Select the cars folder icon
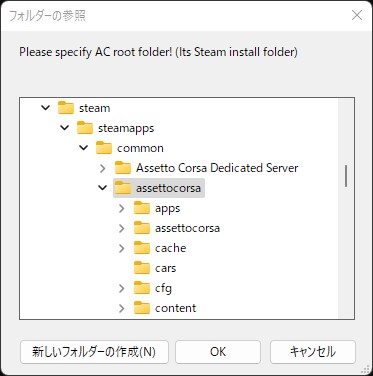The height and width of the screenshot is (376, 373). click(x=142, y=268)
